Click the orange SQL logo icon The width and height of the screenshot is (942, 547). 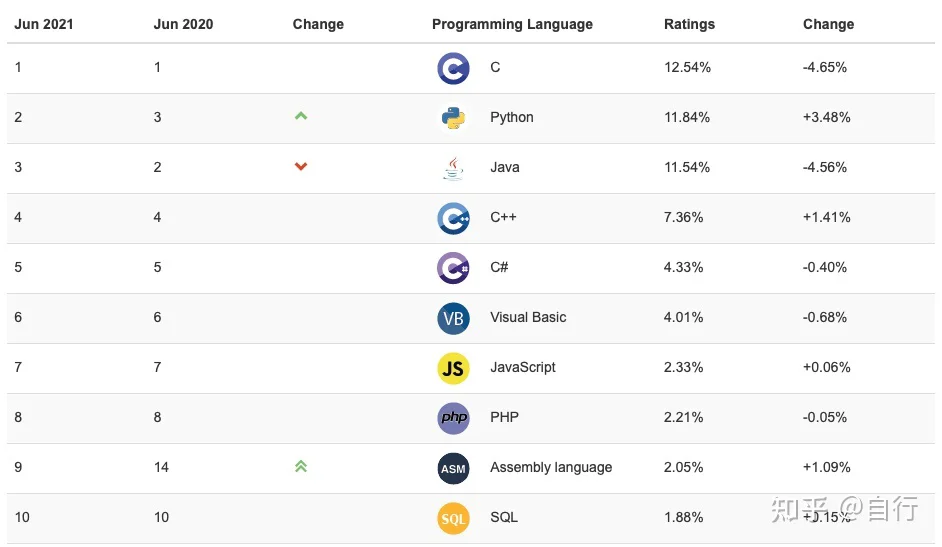[453, 518]
